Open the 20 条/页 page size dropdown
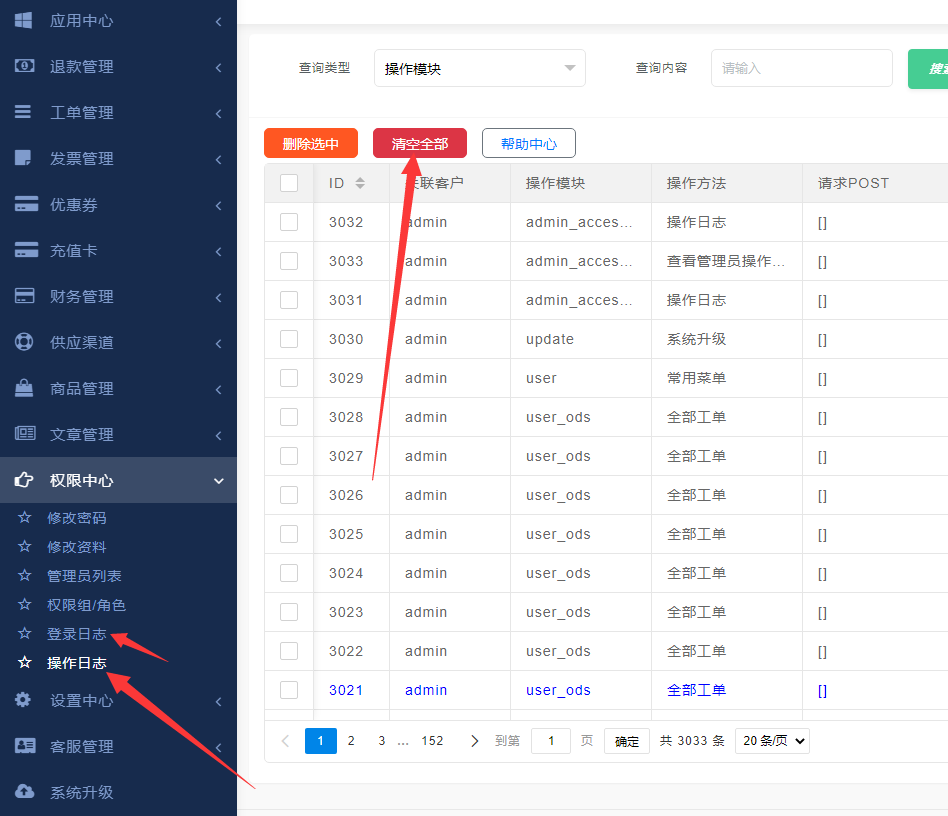 [772, 741]
